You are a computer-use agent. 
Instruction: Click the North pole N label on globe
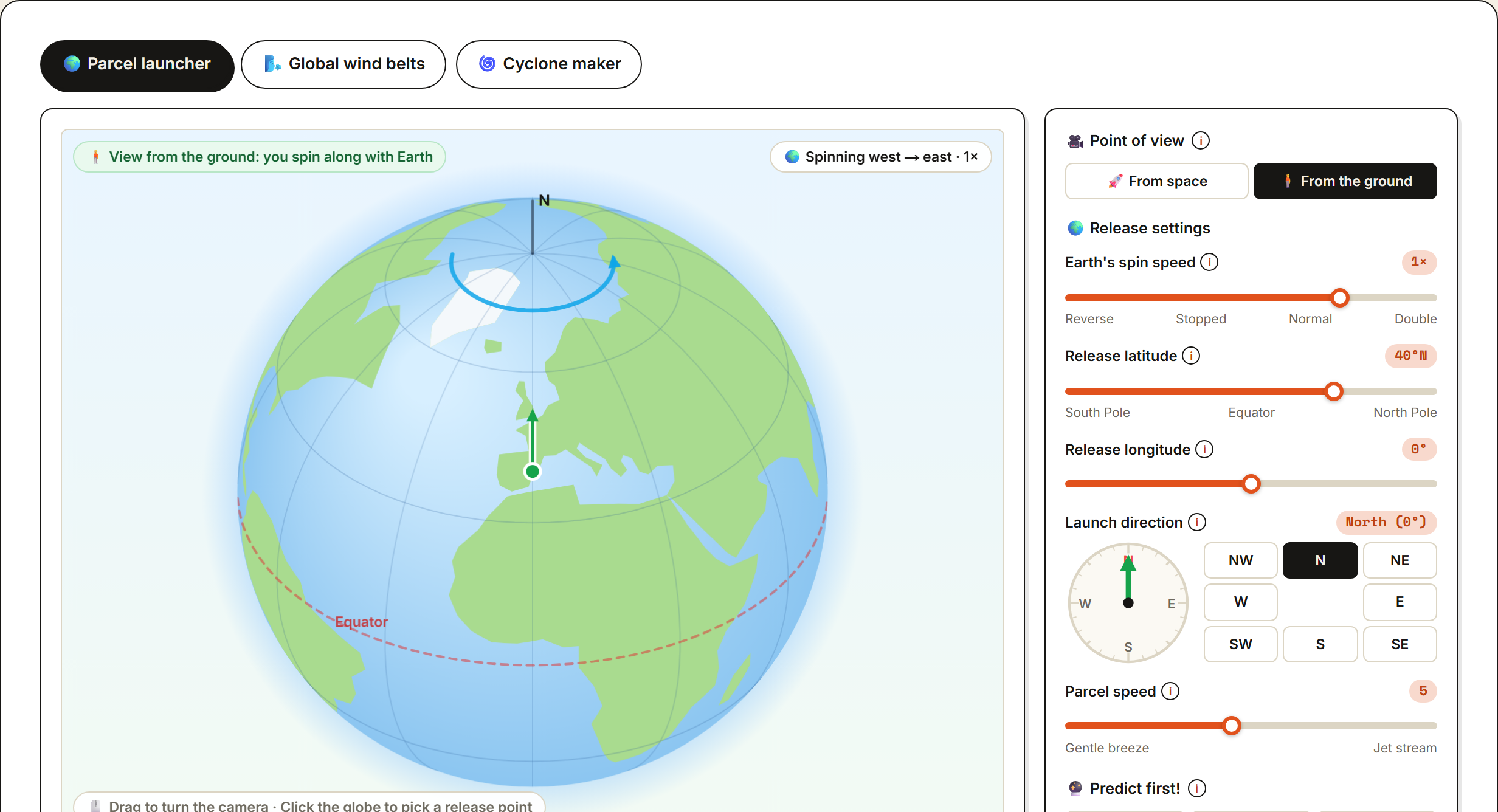pyautogui.click(x=544, y=201)
